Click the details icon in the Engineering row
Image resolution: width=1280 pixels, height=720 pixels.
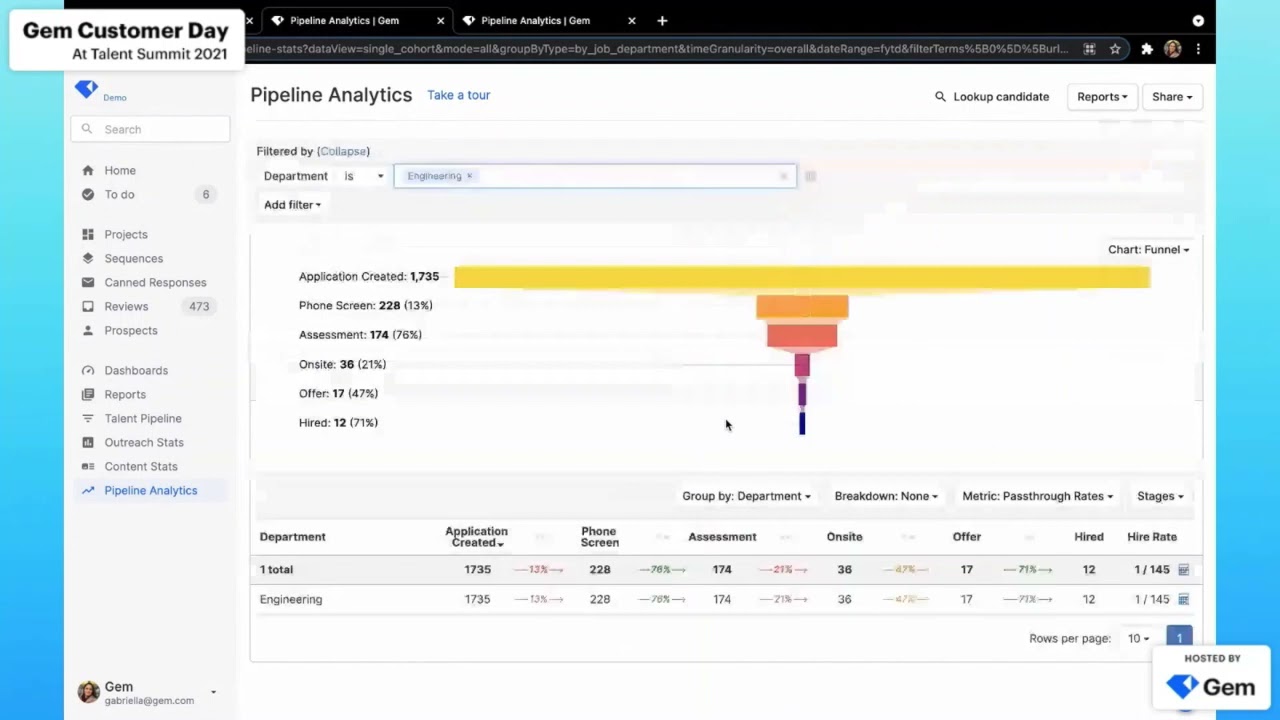coord(1183,599)
